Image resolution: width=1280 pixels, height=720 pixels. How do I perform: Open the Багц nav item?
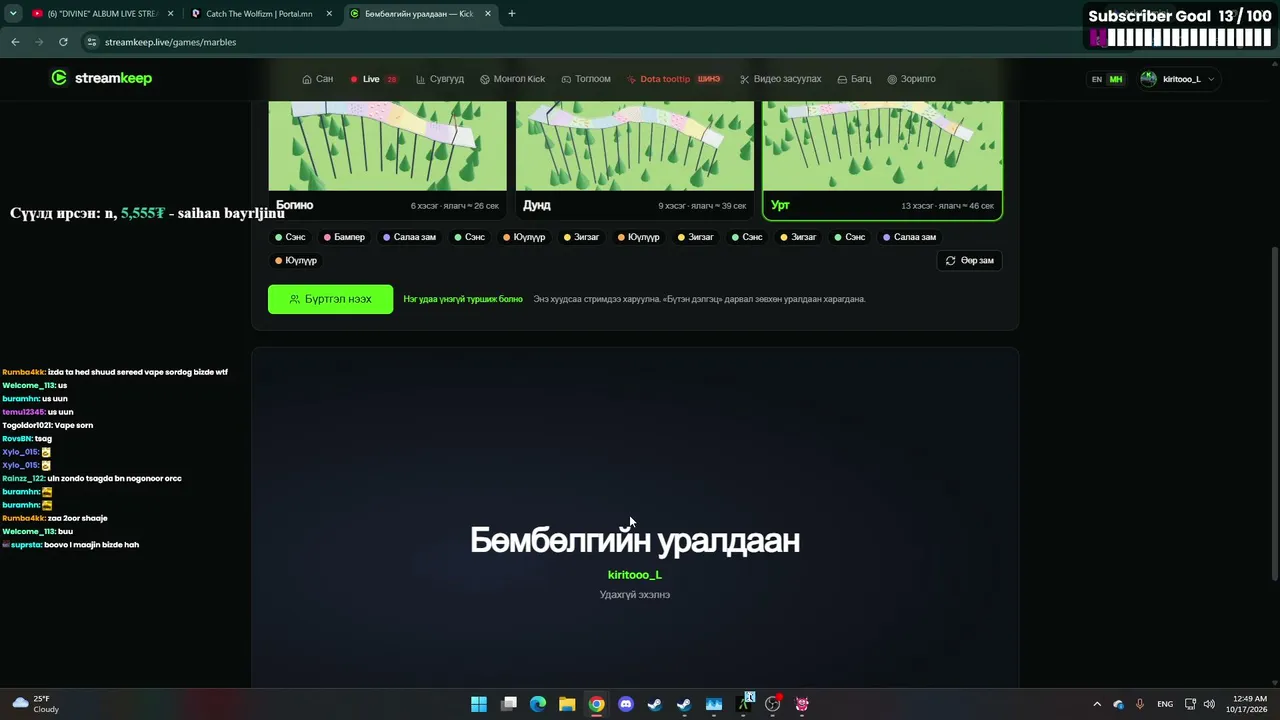pyautogui.click(x=854, y=79)
